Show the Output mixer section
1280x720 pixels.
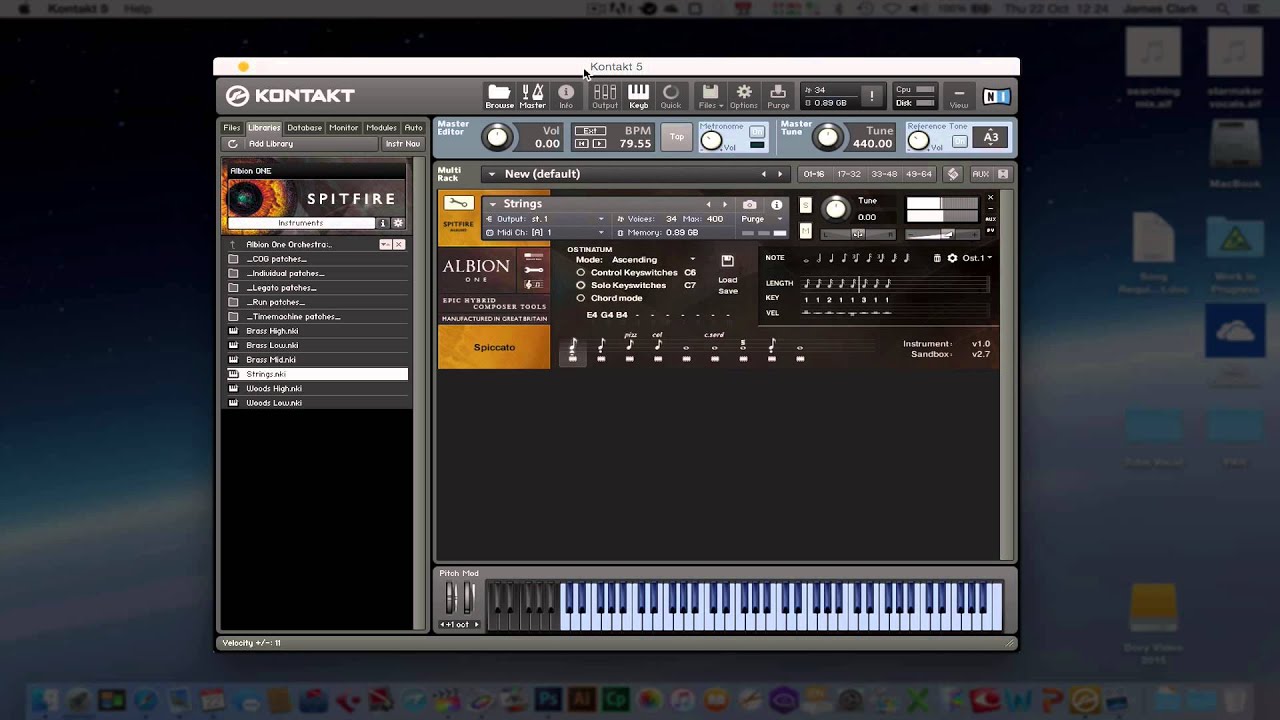click(x=605, y=96)
